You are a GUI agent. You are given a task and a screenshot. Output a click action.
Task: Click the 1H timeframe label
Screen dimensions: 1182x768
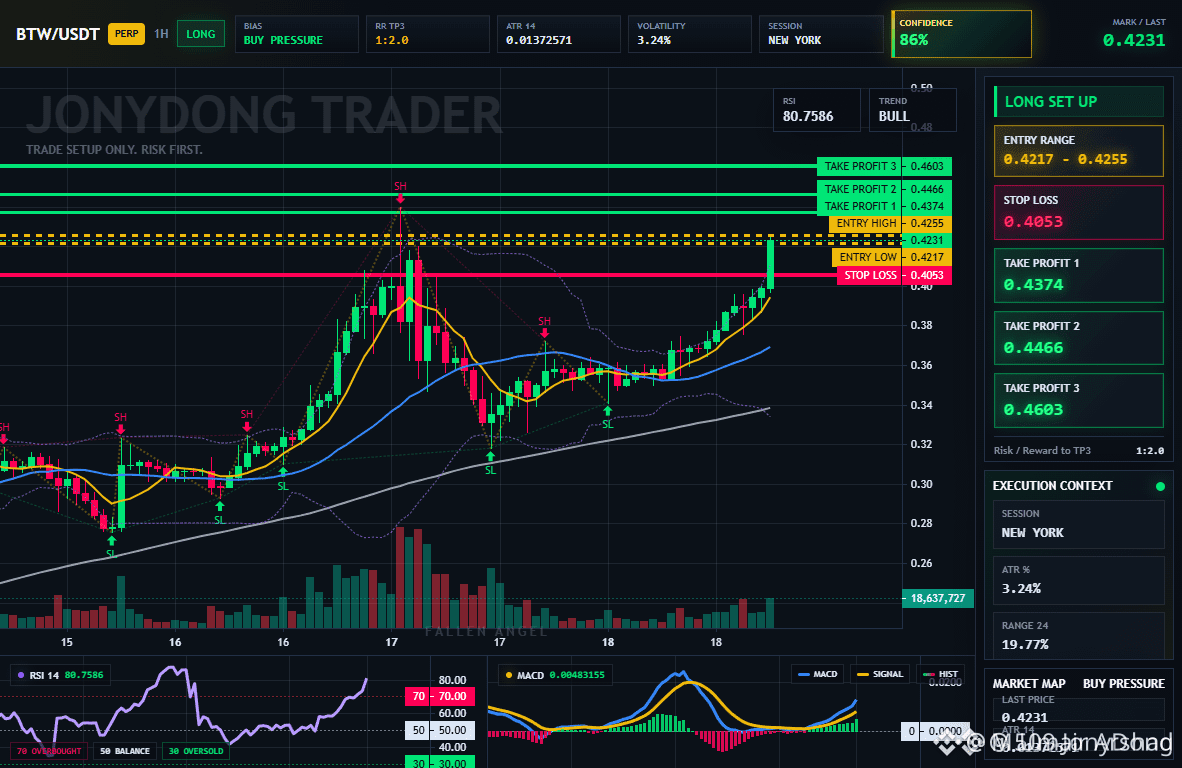[161, 34]
